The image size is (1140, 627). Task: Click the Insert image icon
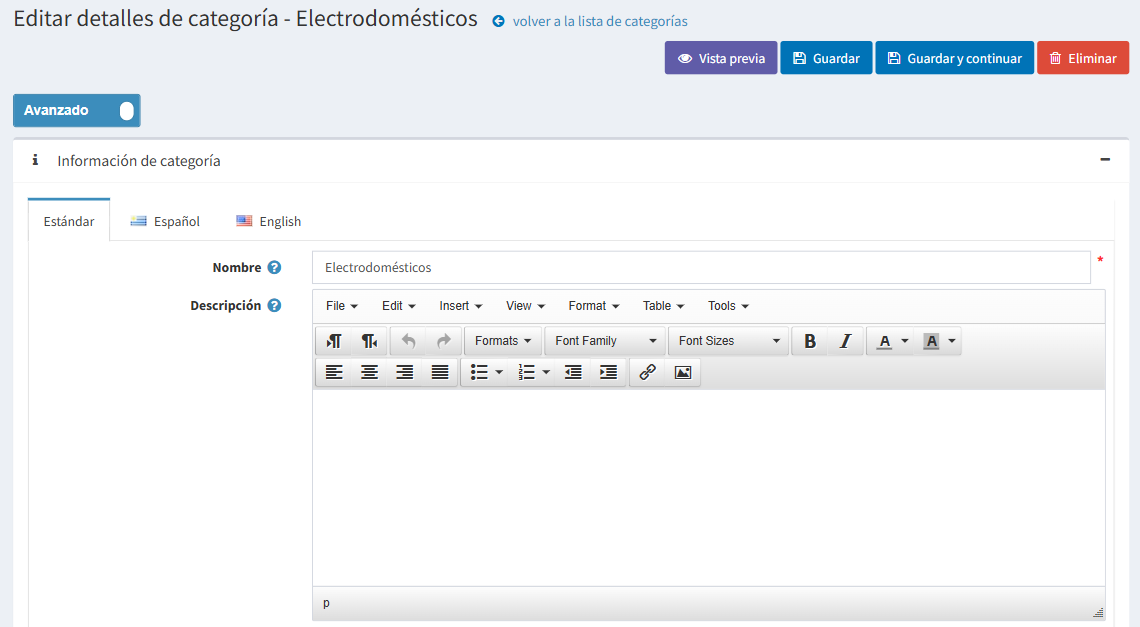coord(683,372)
